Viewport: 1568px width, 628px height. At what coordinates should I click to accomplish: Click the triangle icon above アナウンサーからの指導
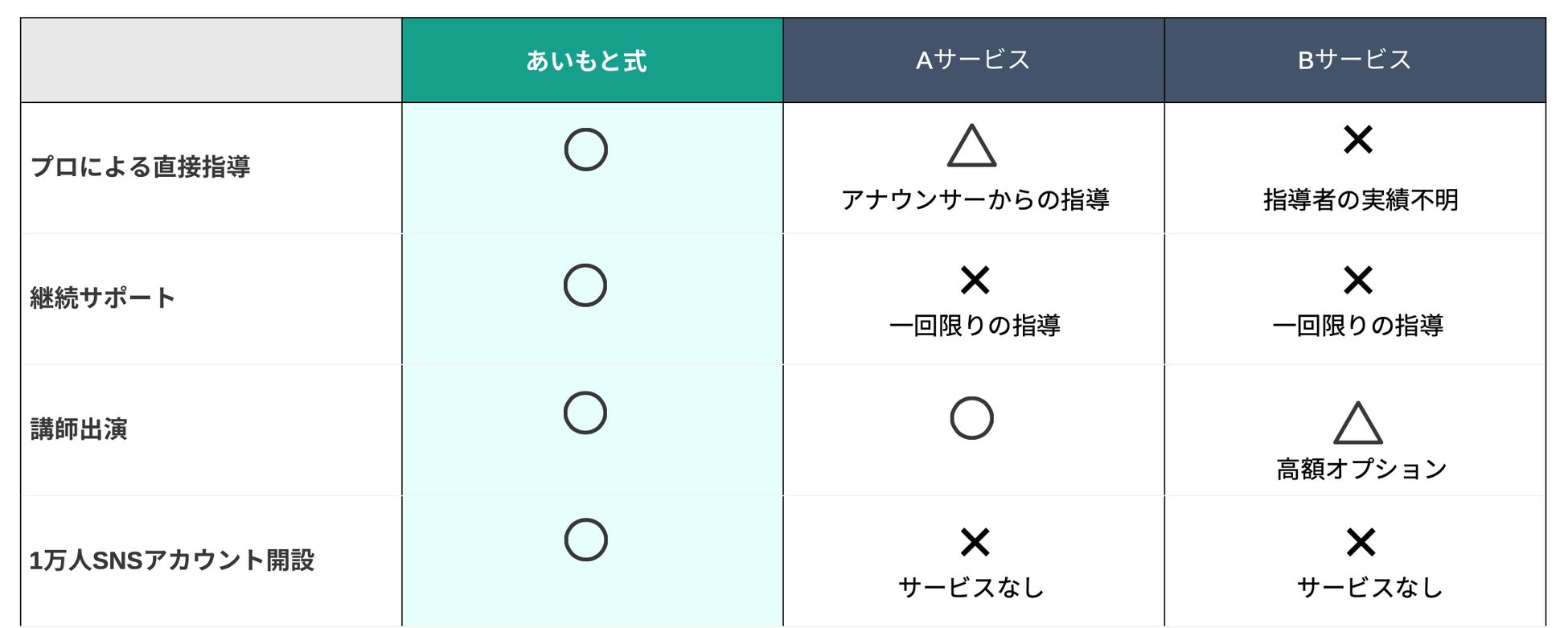click(x=972, y=146)
